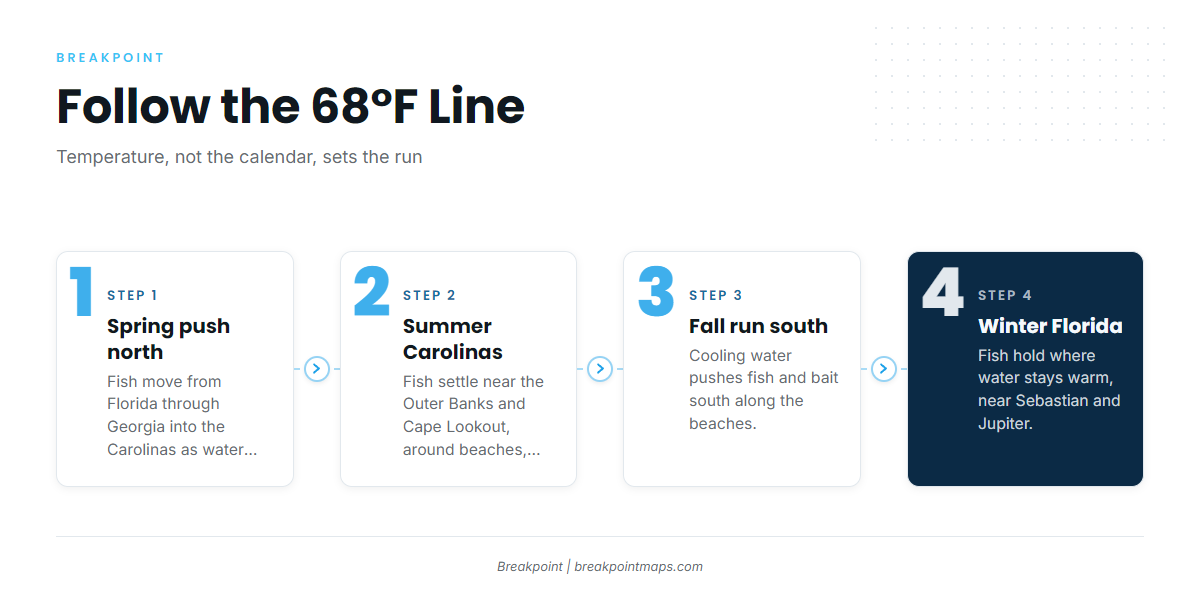The image size is (1200, 600).
Task: Click the truncated Spring push description text
Action: [x=182, y=415]
